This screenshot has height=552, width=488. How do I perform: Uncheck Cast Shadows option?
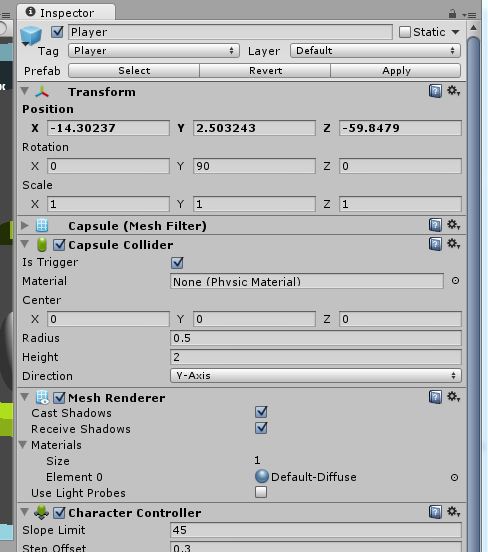tap(261, 412)
